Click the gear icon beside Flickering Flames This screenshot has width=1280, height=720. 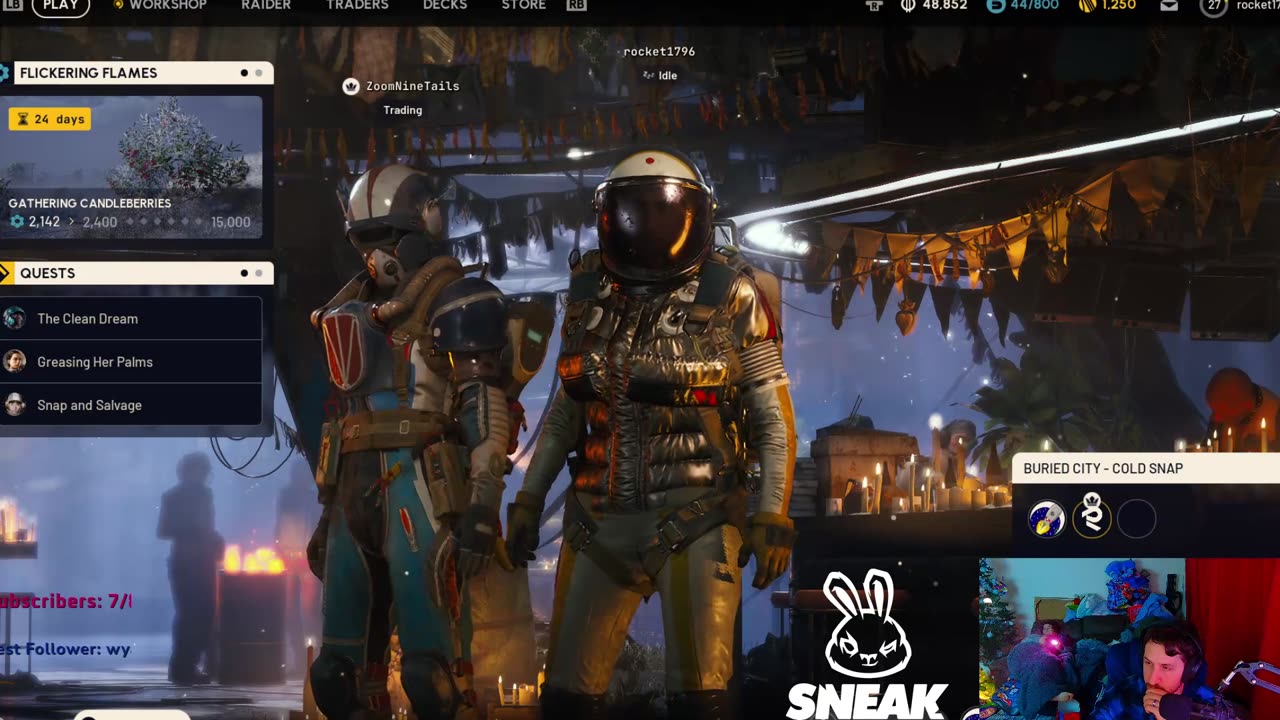pos(5,73)
